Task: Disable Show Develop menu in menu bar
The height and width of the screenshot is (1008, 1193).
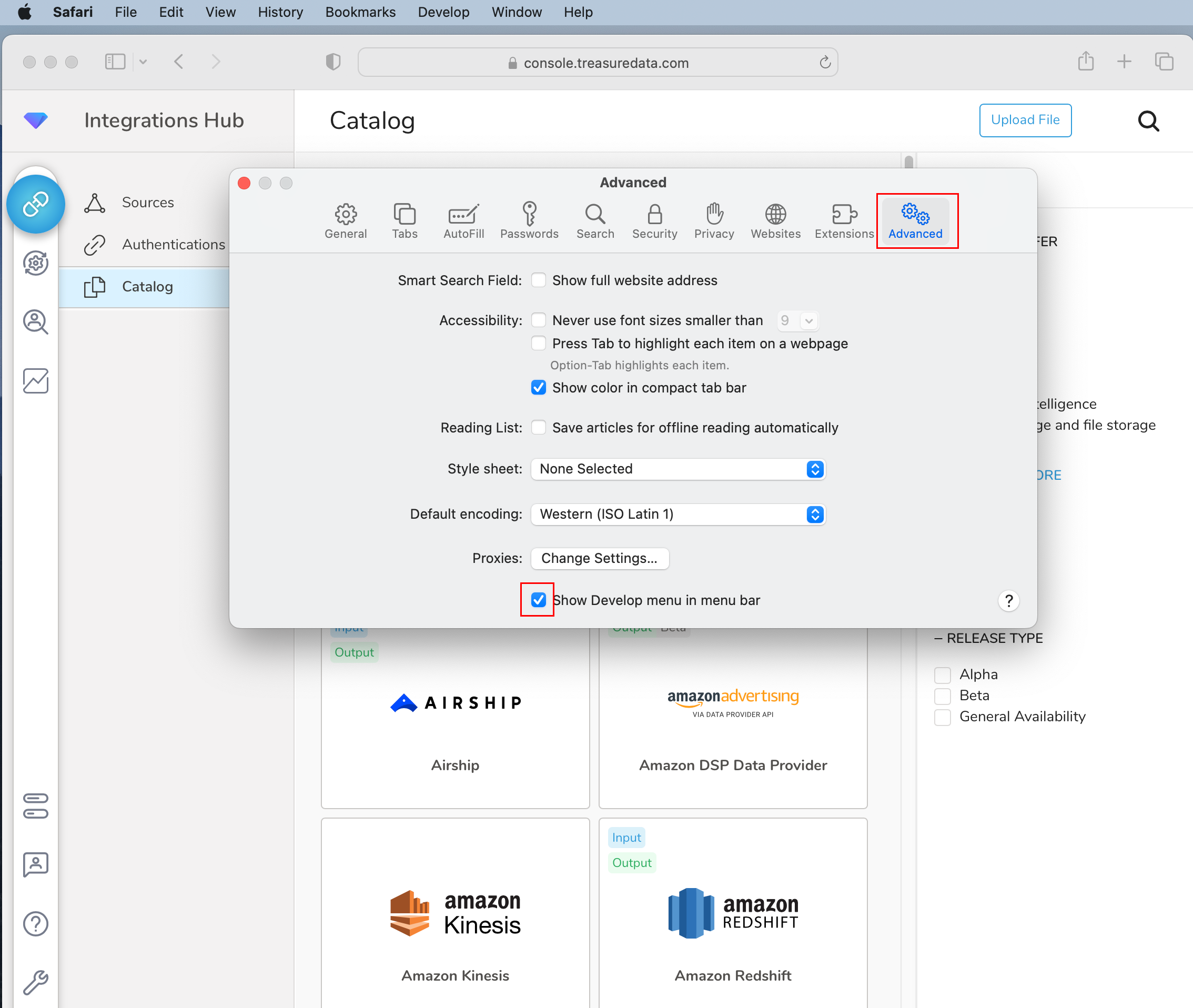Action: pos(538,600)
